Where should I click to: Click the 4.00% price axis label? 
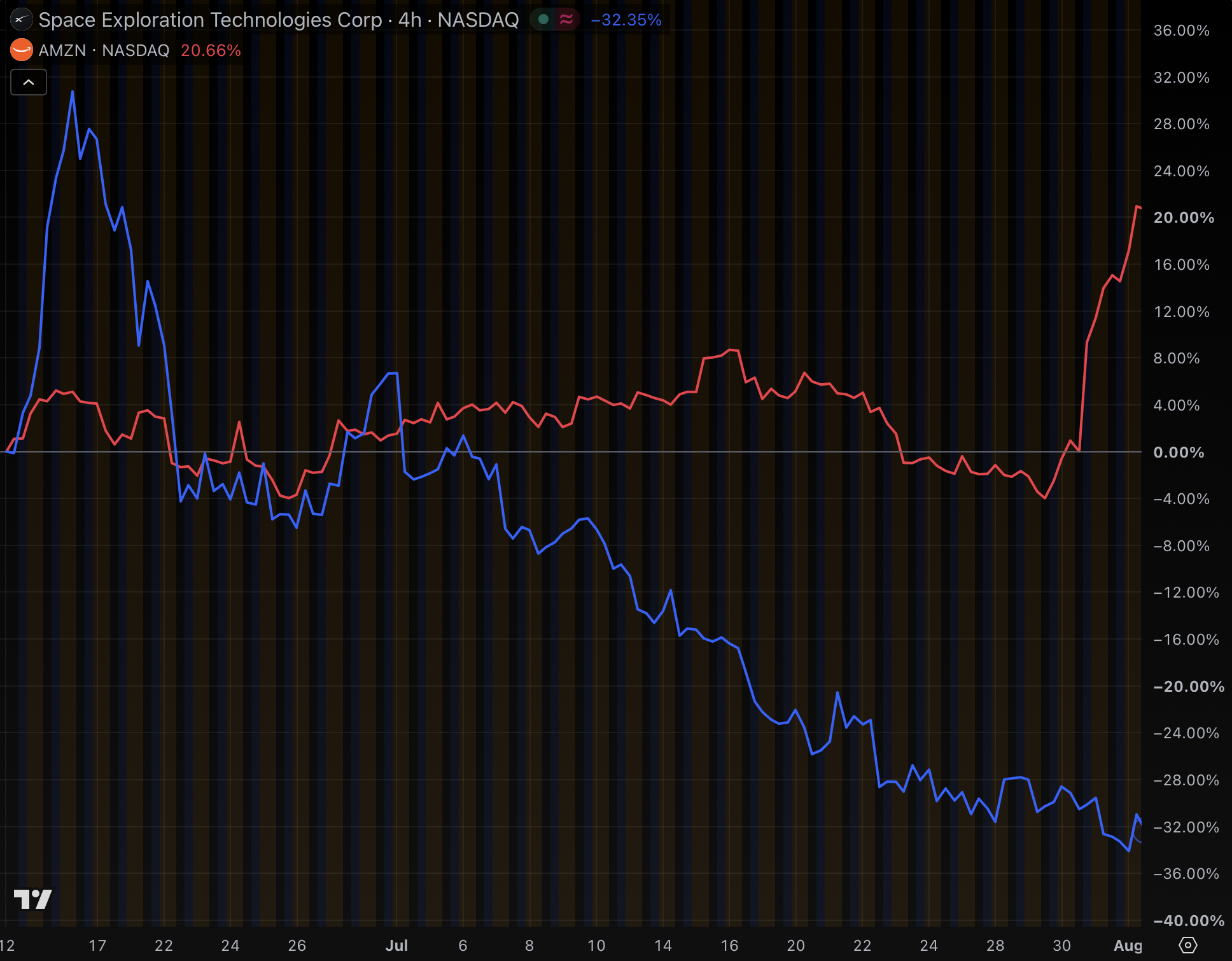click(1177, 405)
